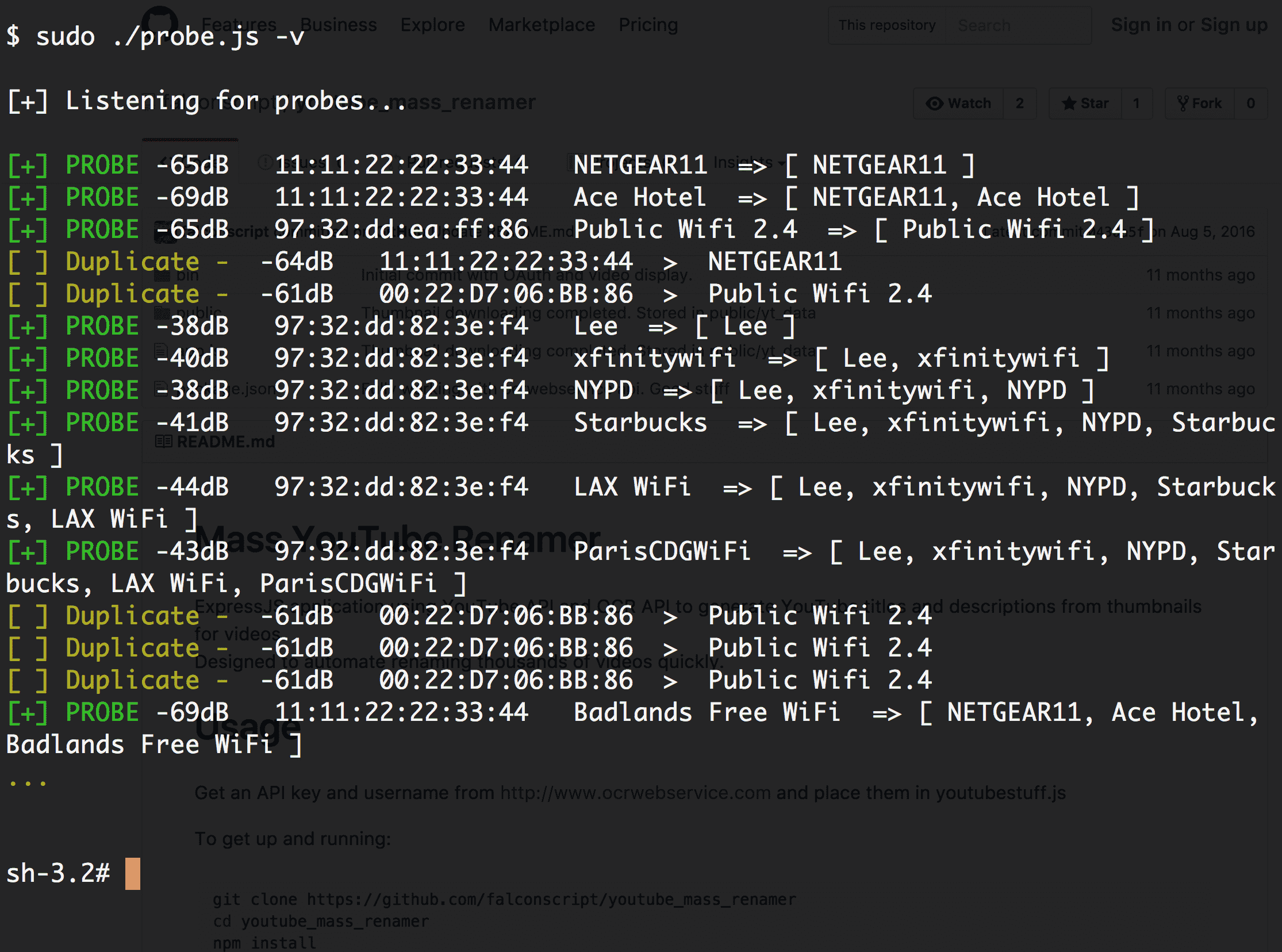Click the GitHub Octocat logo
The width and height of the screenshot is (1282, 952).
coord(160,23)
